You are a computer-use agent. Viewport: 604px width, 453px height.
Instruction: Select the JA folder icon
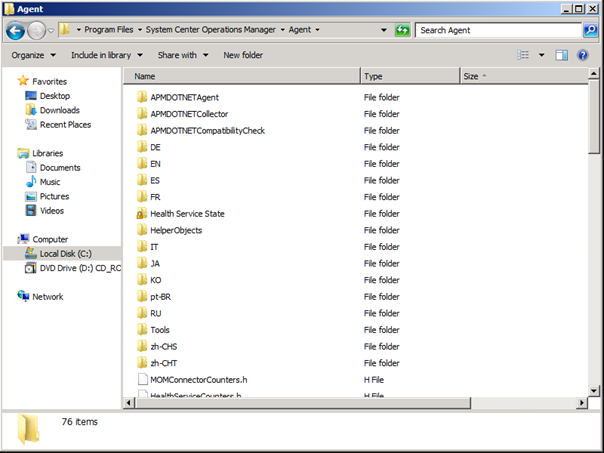[x=142, y=263]
